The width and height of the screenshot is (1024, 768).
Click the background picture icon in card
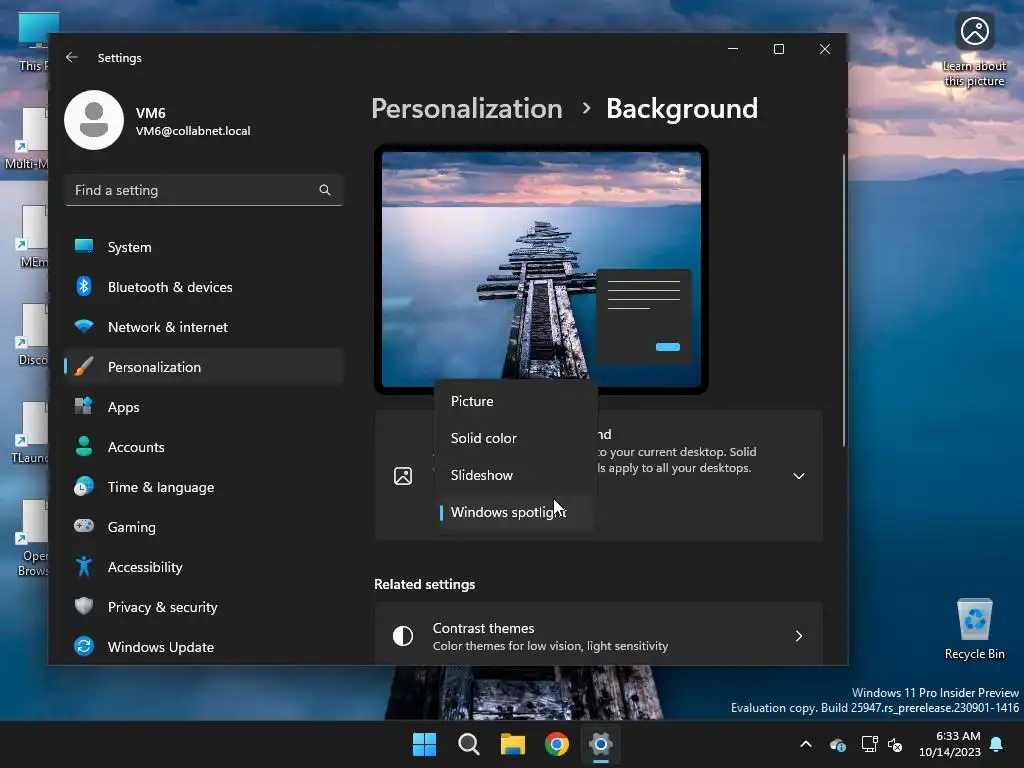coord(403,475)
